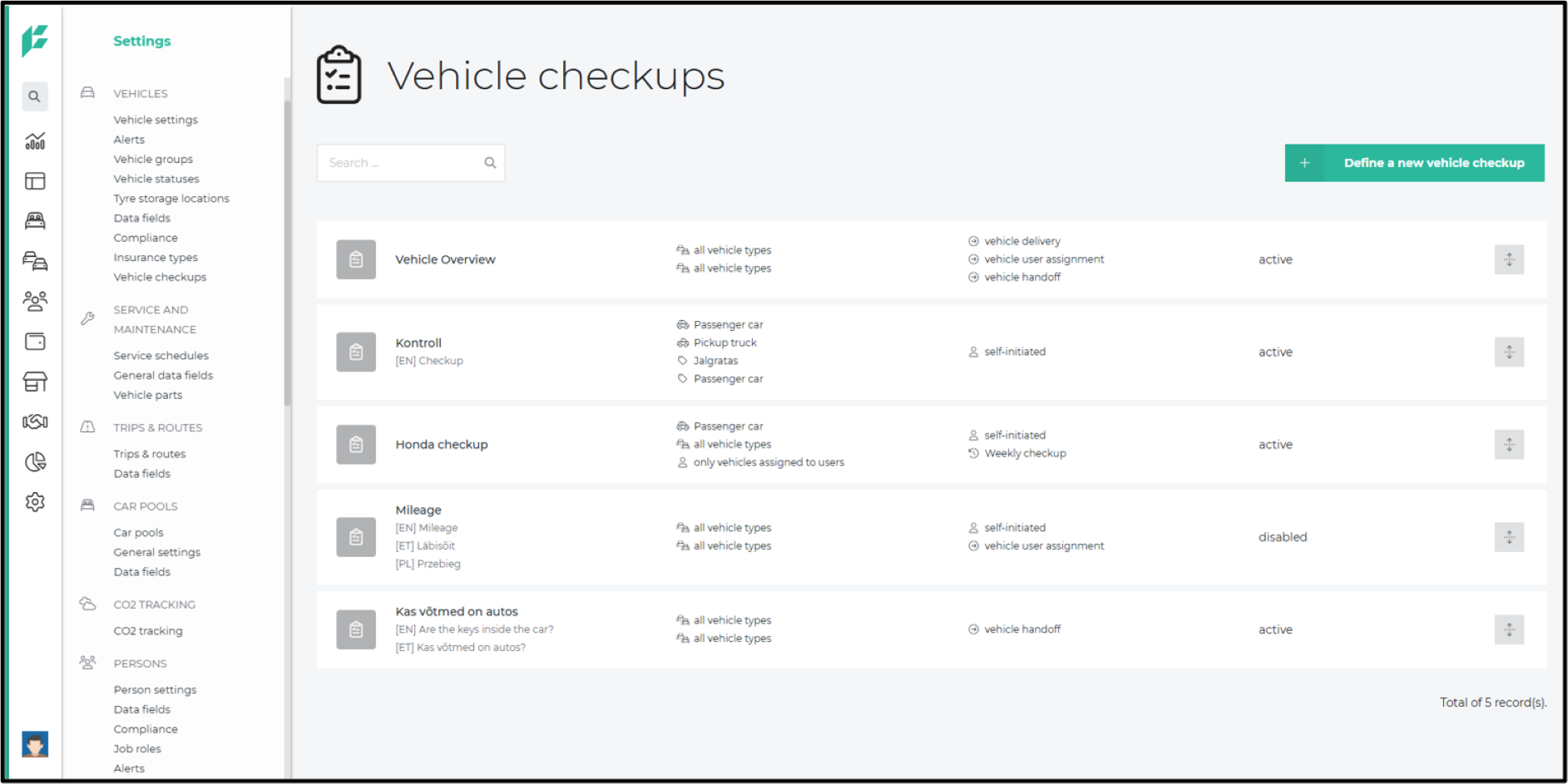Open CO2 tracking link in sidebar

(x=148, y=631)
